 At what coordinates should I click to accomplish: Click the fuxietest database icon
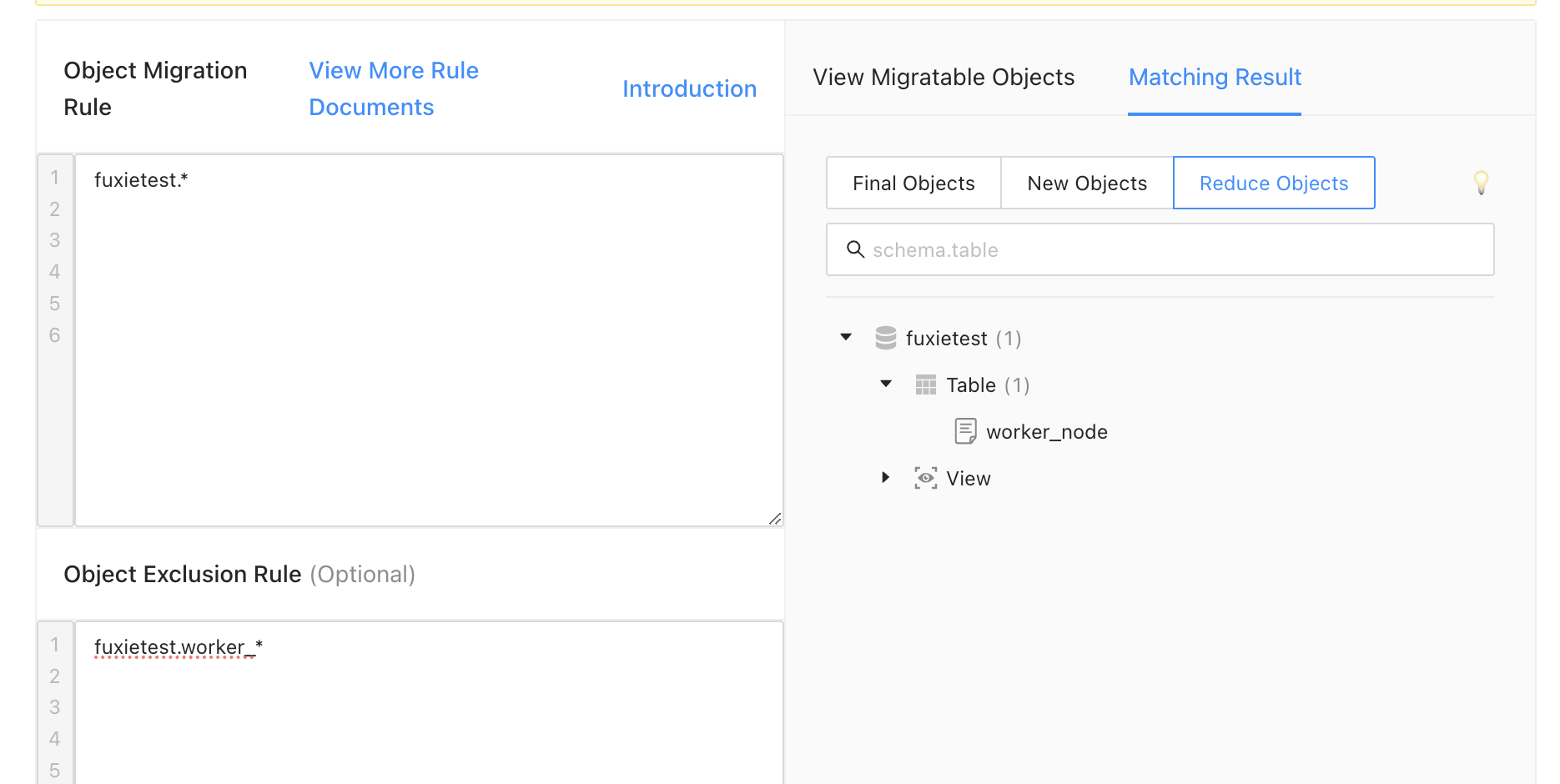[x=885, y=338]
